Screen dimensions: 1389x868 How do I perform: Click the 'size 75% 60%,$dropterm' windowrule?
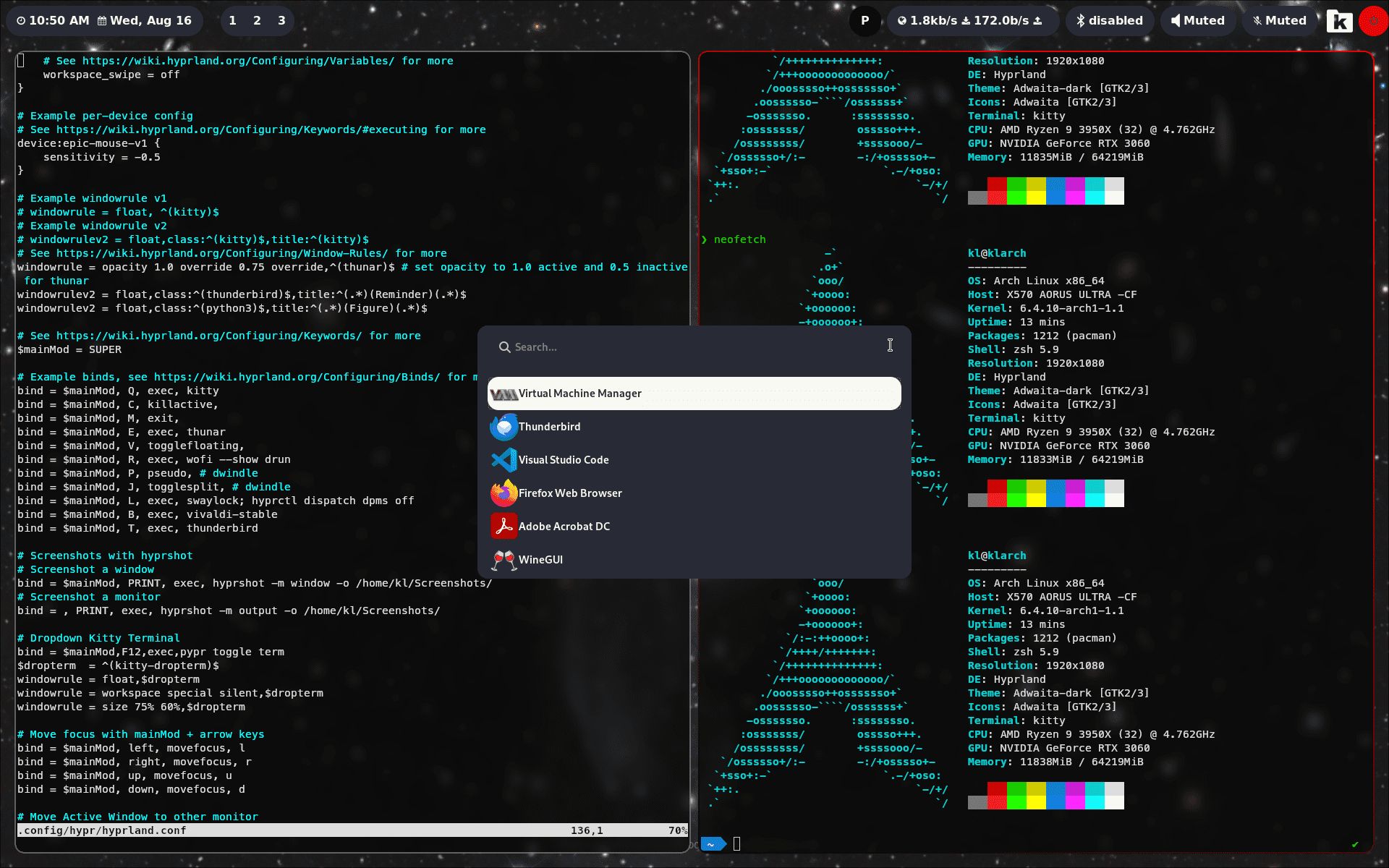click(131, 707)
